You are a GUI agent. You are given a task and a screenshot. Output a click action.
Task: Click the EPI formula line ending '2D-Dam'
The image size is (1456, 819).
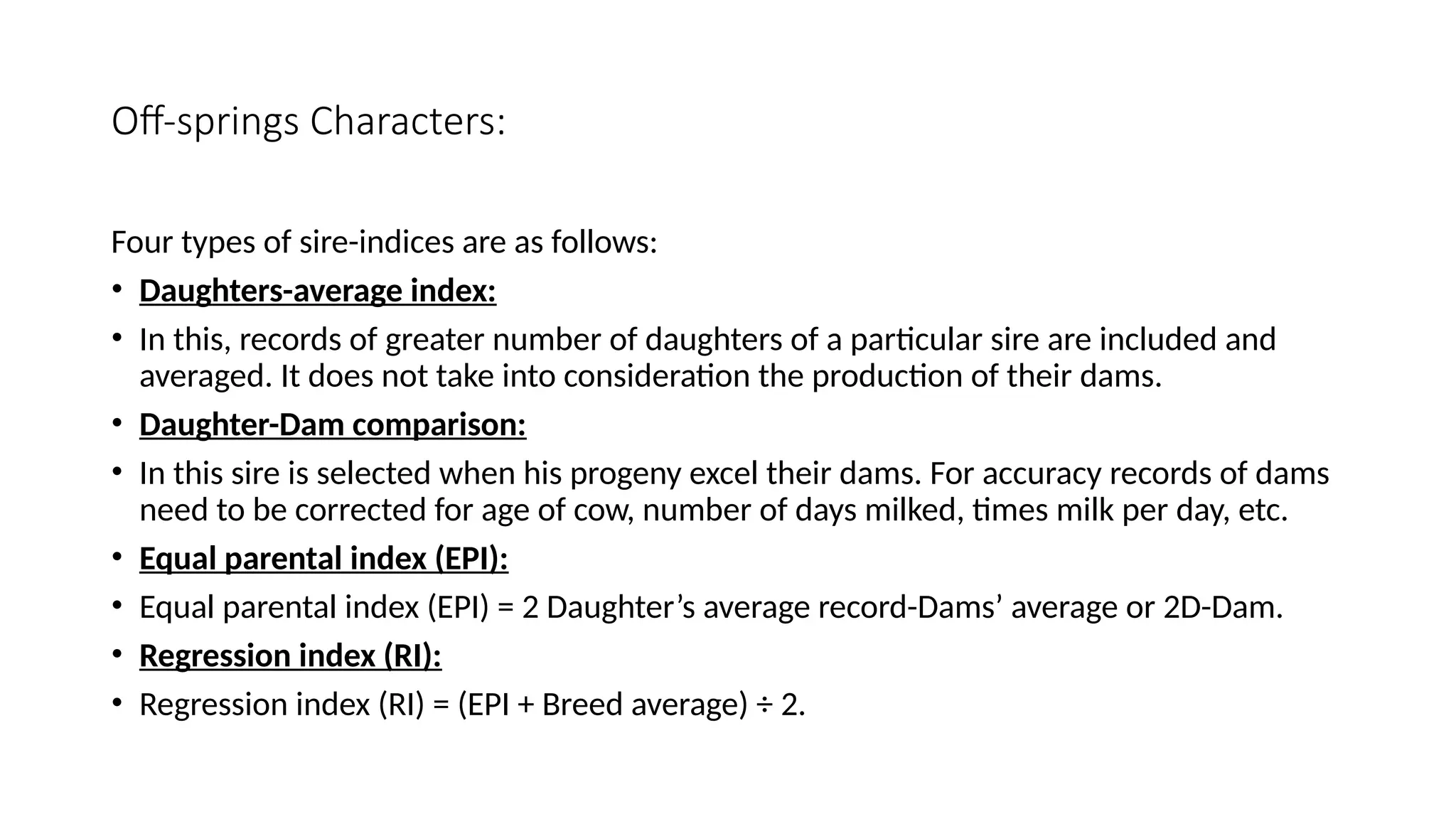pos(711,607)
